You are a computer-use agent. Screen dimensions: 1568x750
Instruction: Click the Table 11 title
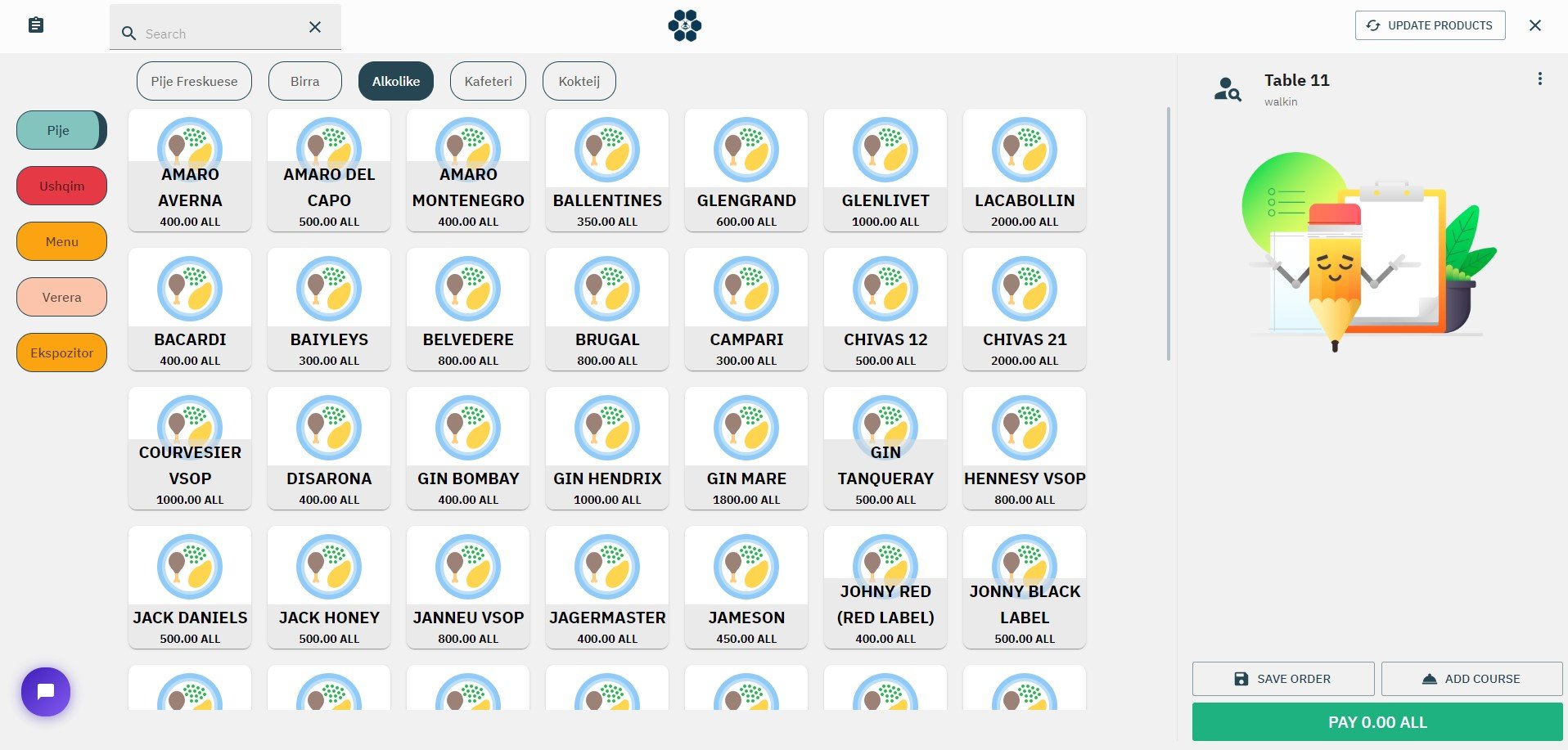(x=1296, y=80)
